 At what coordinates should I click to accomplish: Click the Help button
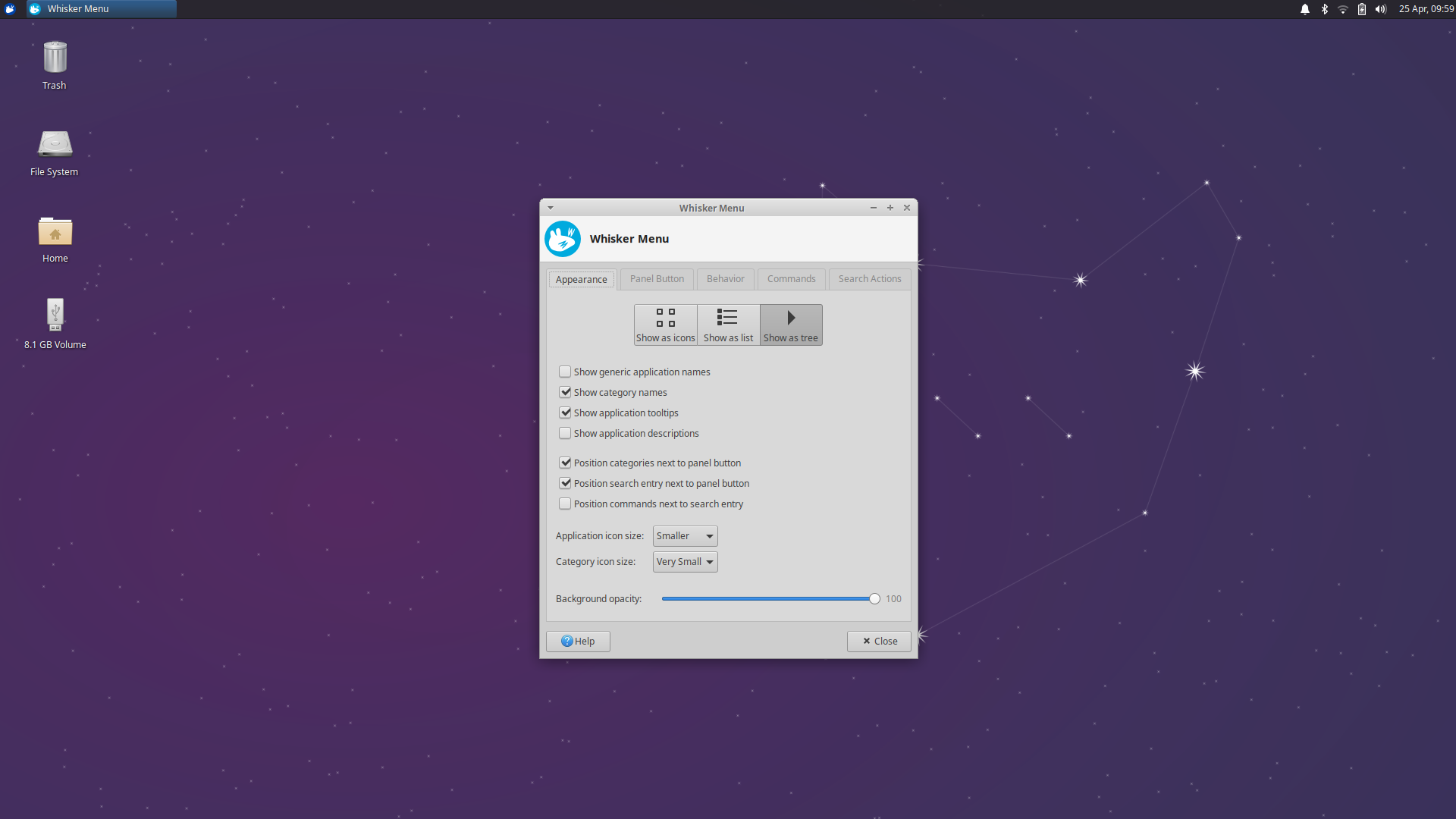578,642
